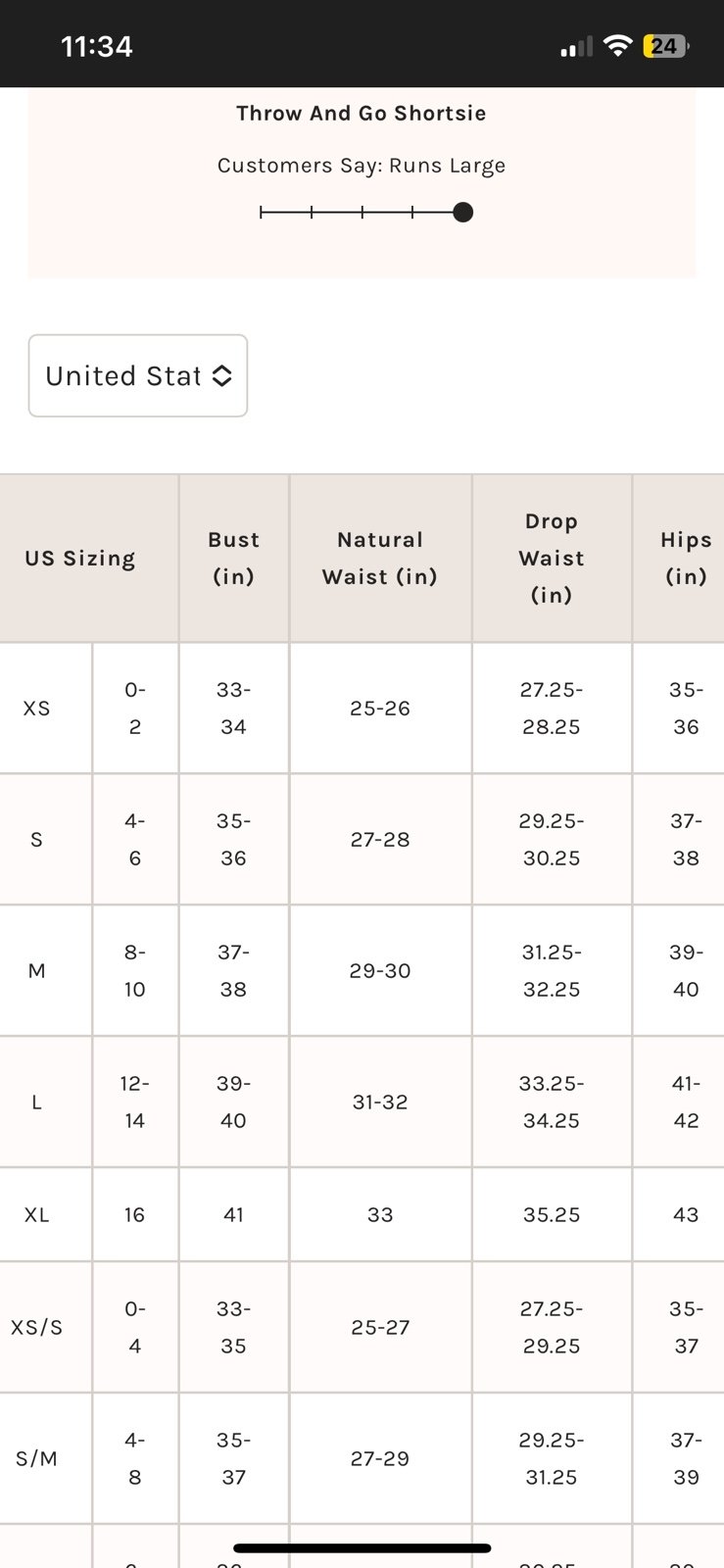Select the XS size row label
724x1568 pixels.
[37, 709]
